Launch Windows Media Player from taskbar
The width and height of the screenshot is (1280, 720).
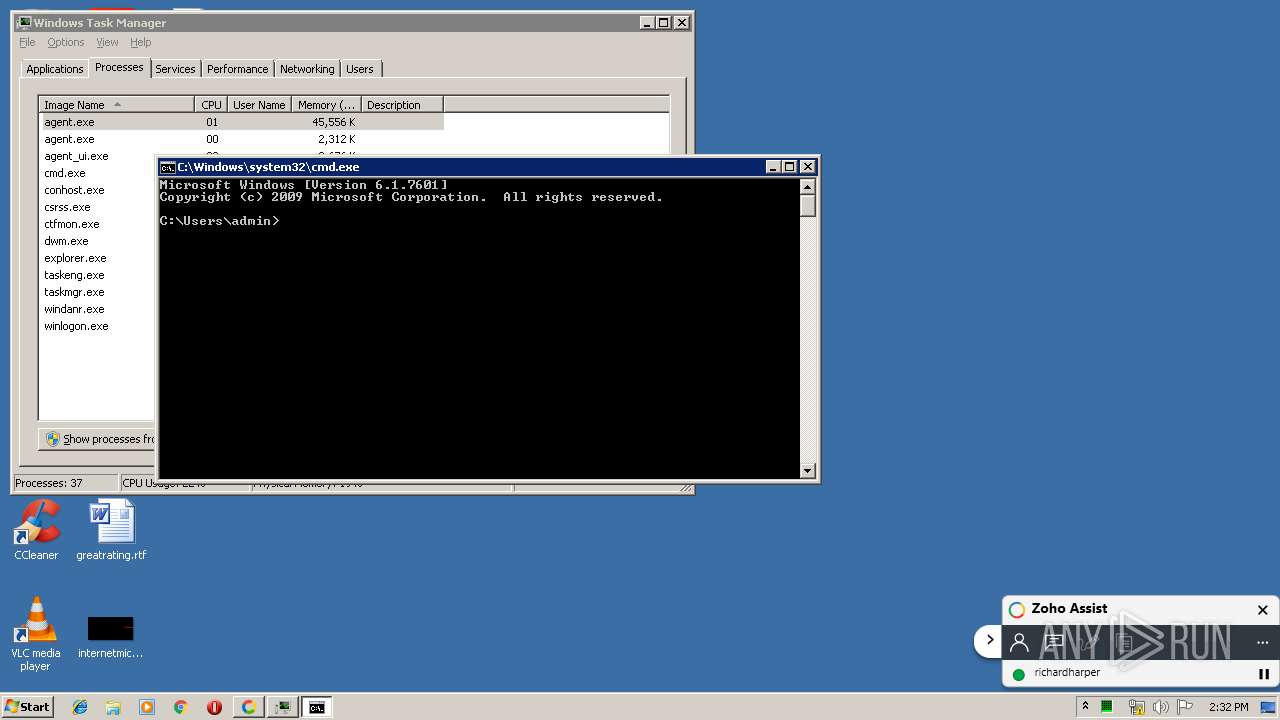point(147,707)
